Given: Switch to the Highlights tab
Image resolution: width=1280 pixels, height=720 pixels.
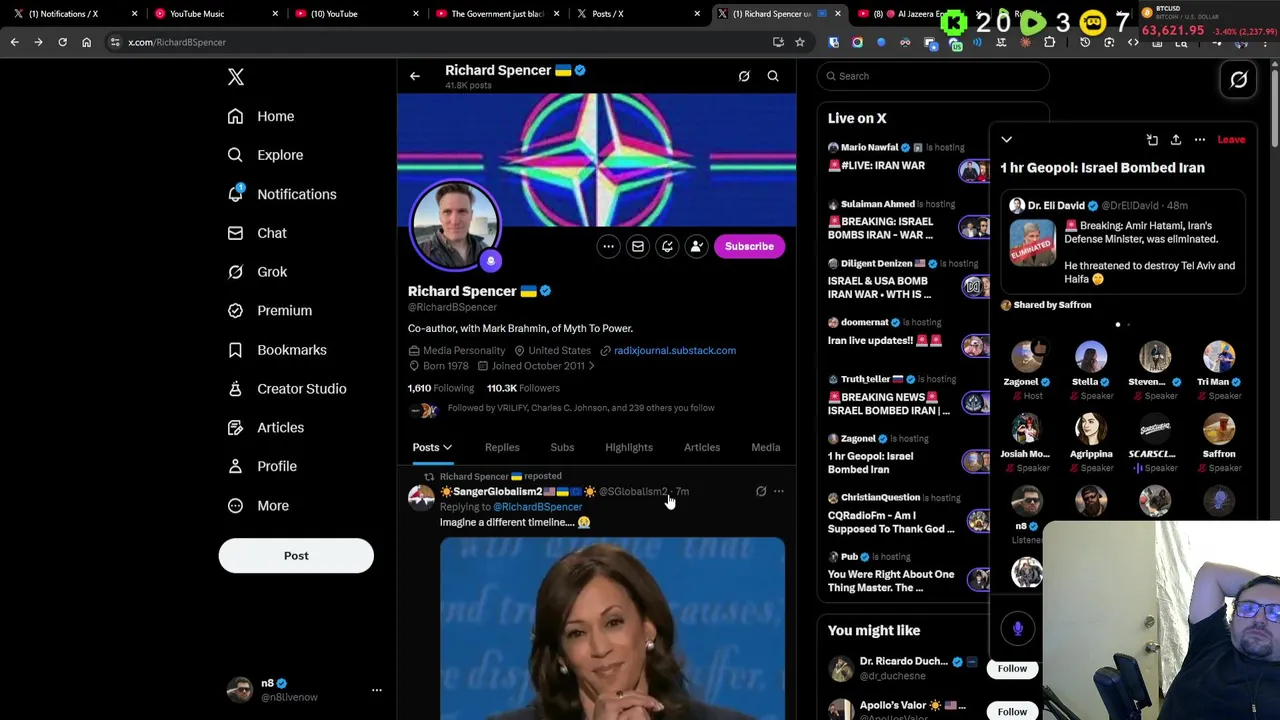Looking at the screenshot, I should 629,448.
